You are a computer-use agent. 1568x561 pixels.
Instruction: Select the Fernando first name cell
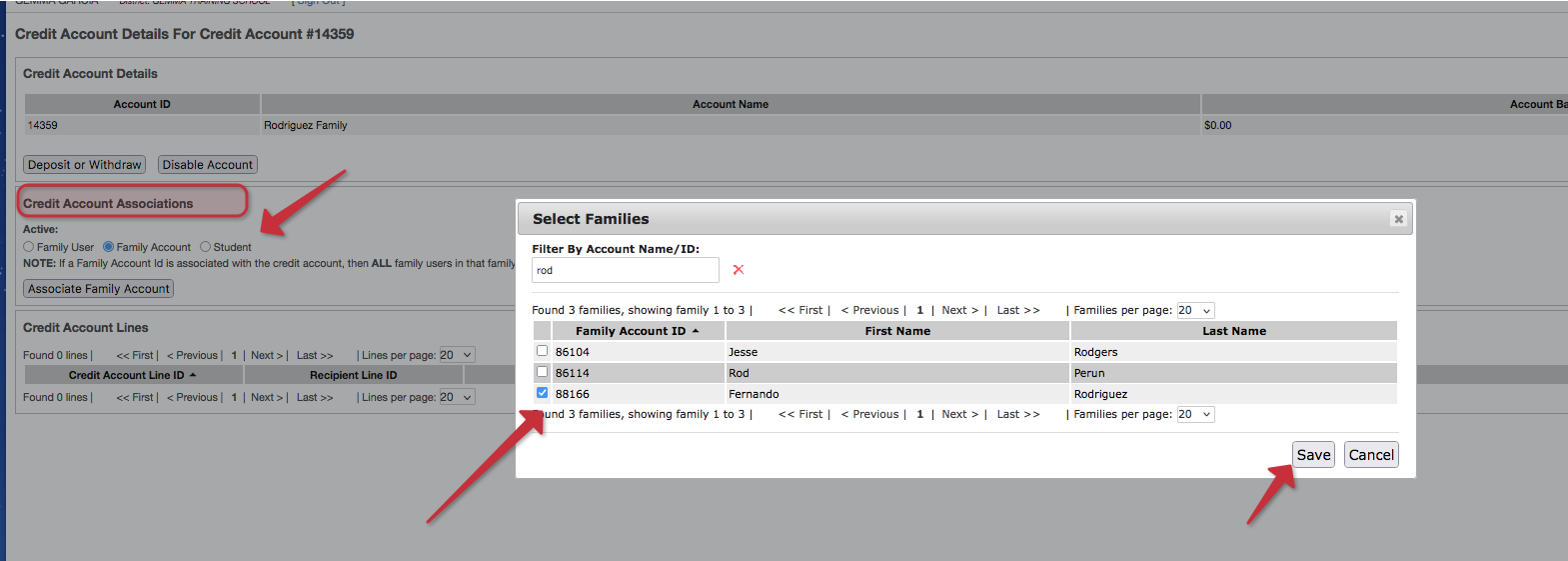point(897,394)
